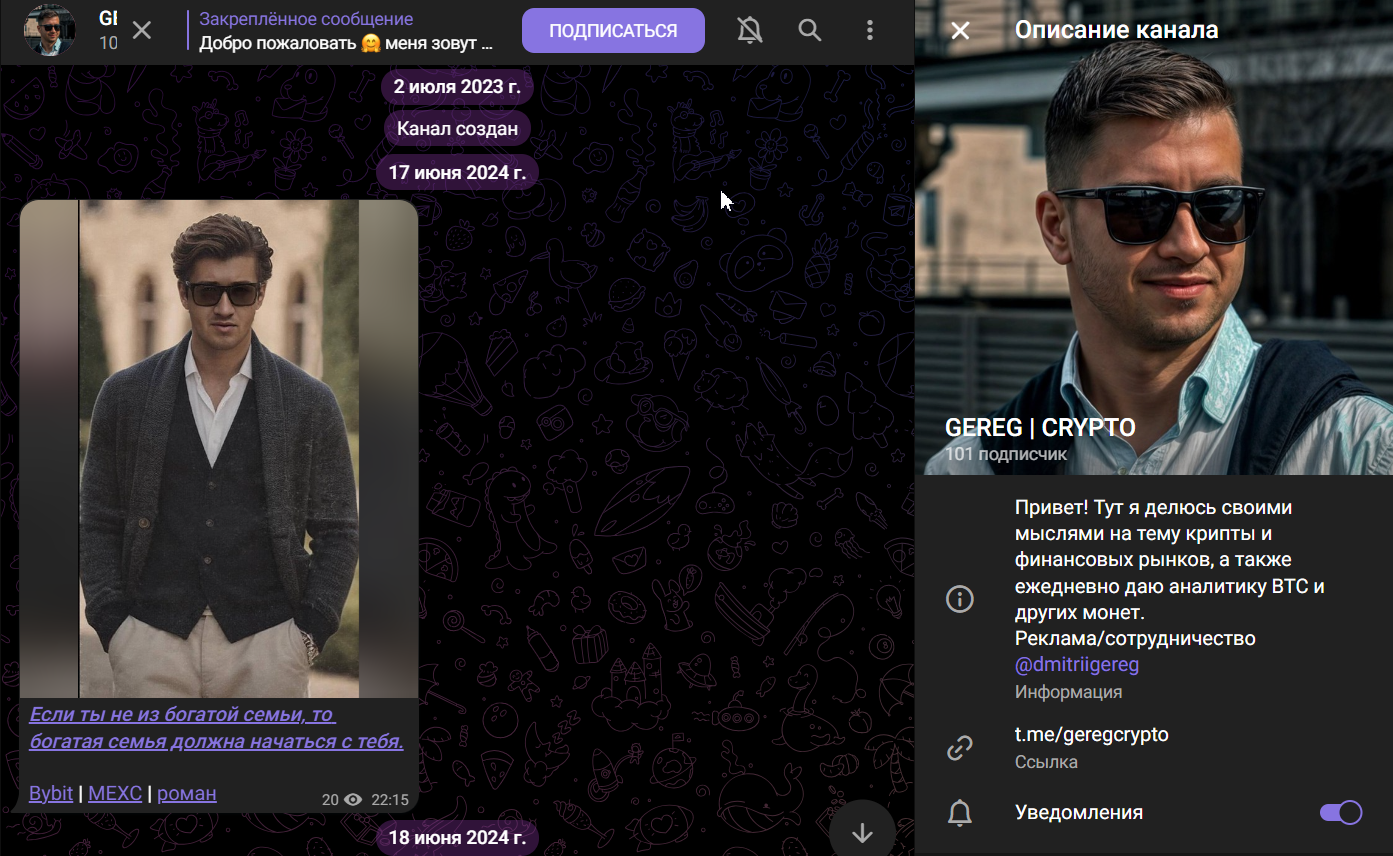Copy the t.me/geregcrypto channel link
The height and width of the screenshot is (856, 1393).
1091,735
